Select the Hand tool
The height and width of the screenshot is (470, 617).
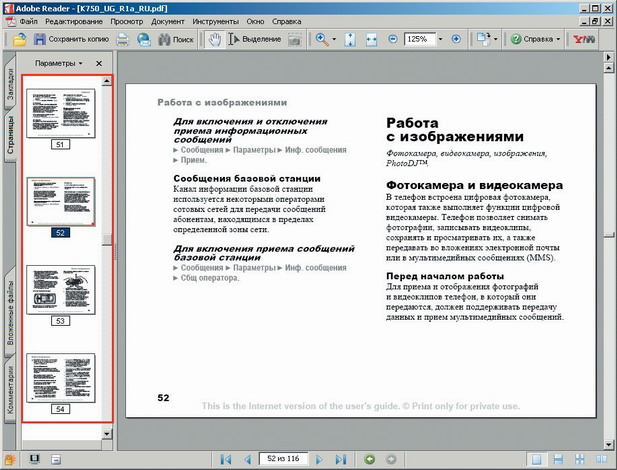coord(213,39)
